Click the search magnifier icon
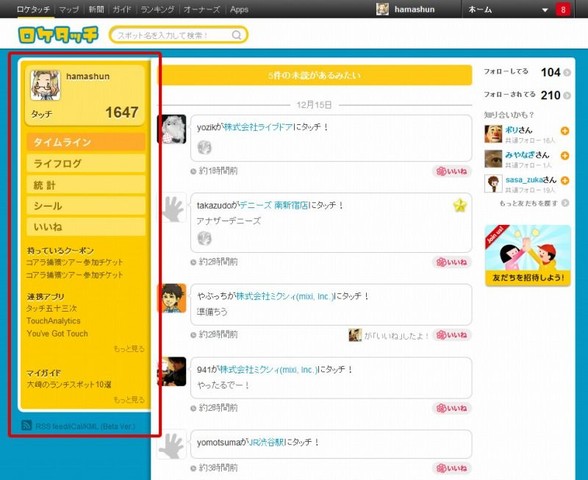Viewport: 588px width, 480px height. [x=237, y=35]
